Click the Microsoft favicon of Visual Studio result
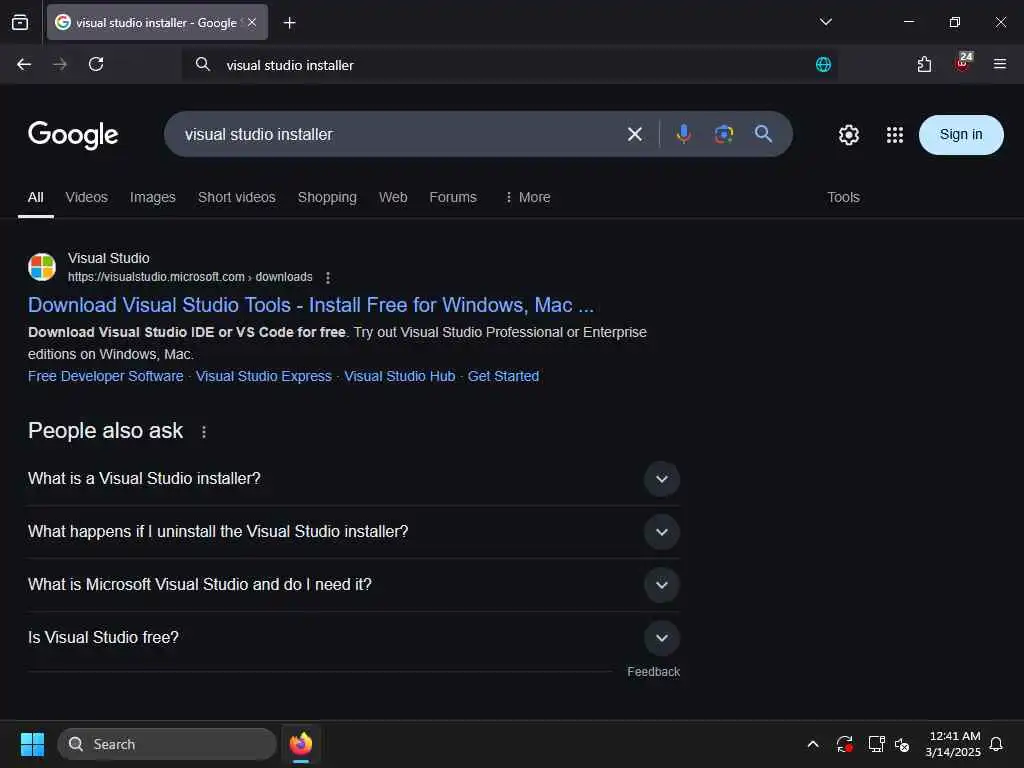The image size is (1024, 768). (42, 267)
